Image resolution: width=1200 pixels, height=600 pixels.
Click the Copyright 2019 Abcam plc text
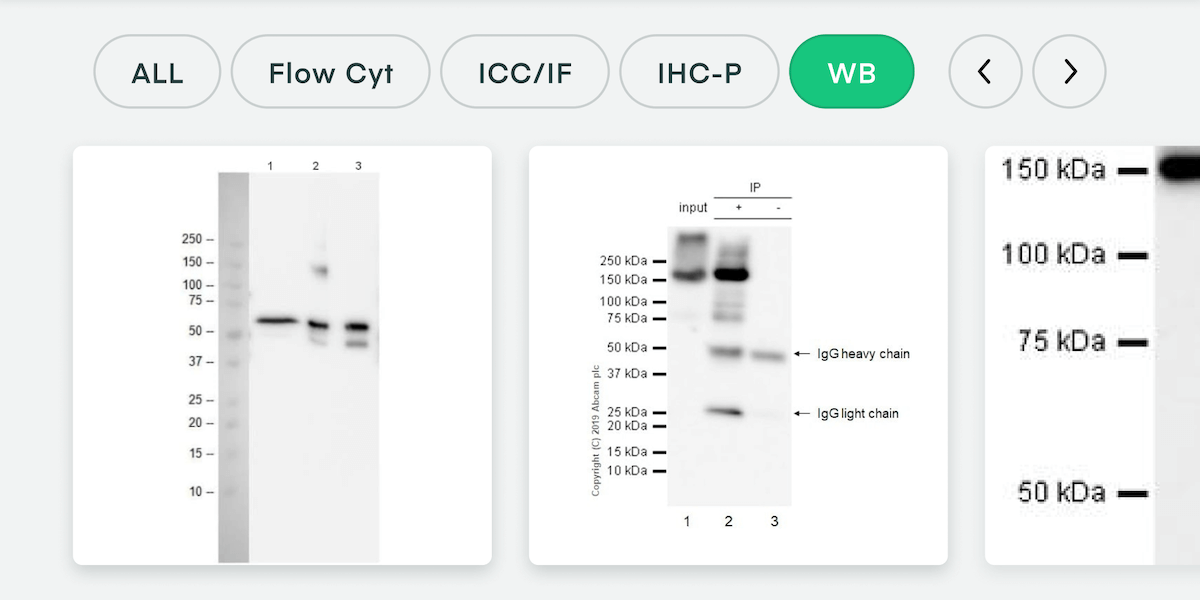point(596,431)
